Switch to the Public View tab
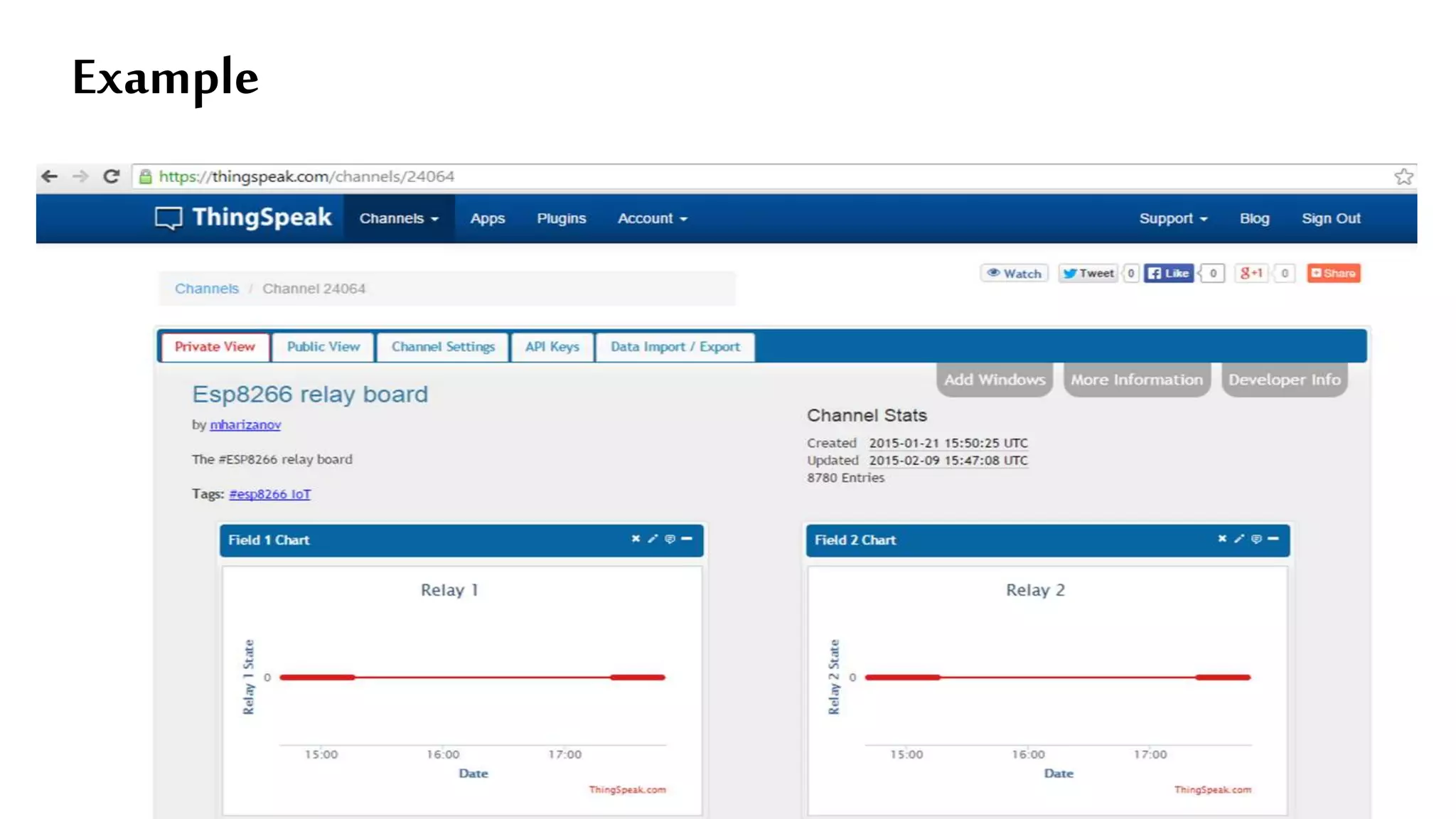The image size is (1456, 819). (323, 347)
